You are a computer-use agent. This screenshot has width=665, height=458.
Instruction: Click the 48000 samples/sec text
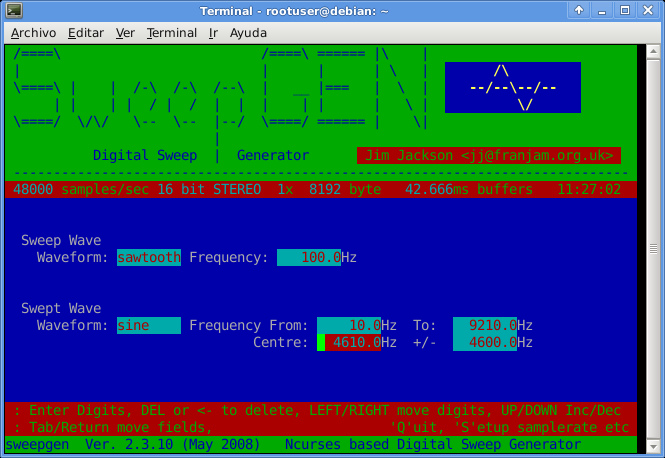click(x=81, y=189)
